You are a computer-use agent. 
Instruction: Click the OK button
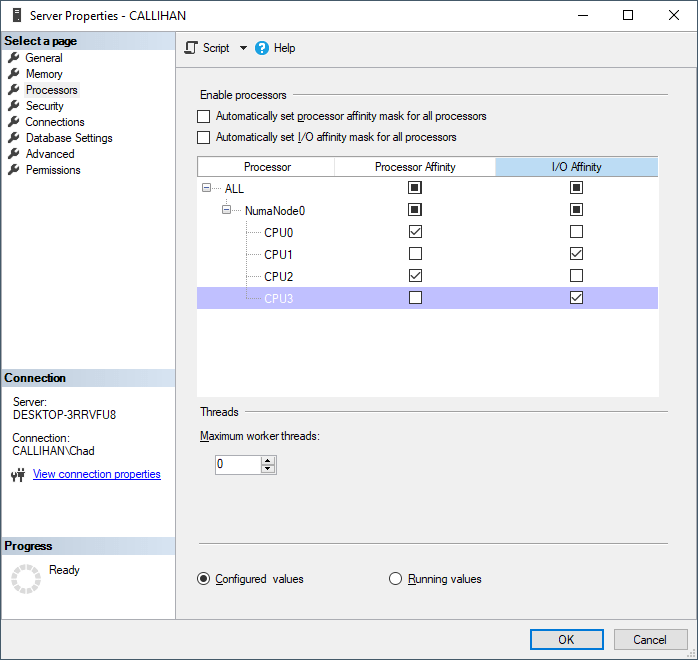click(x=566, y=639)
